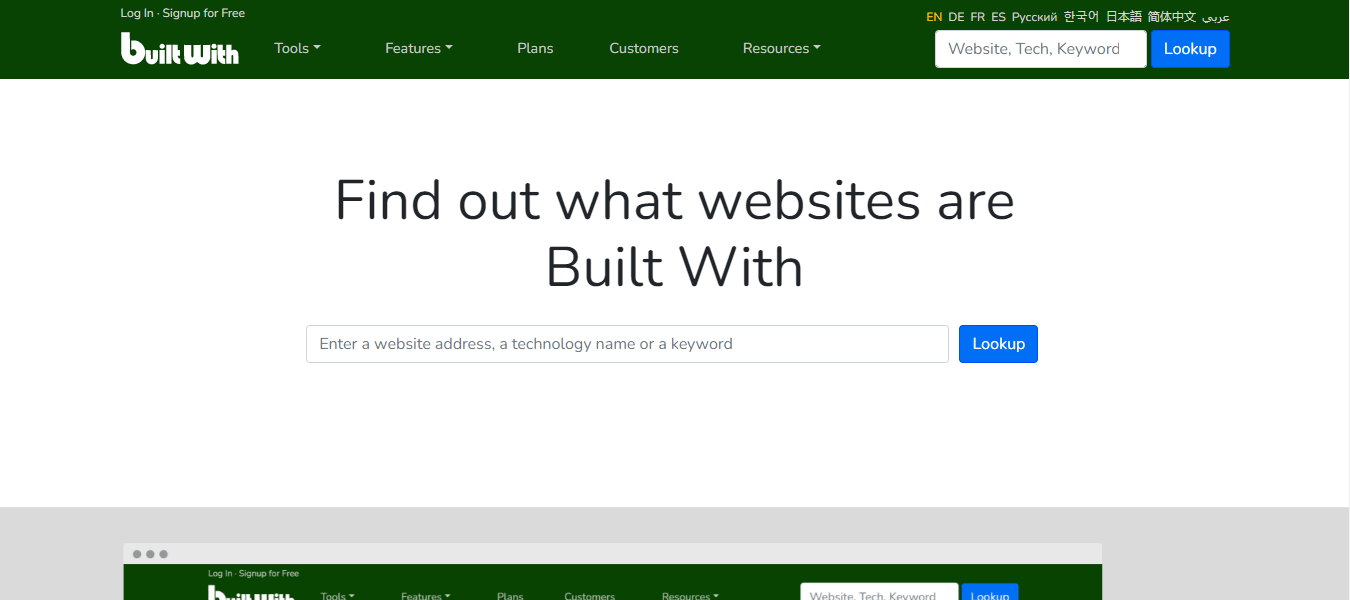Viewport: 1350px width, 600px height.
Task: Select German (DE) language option
Action: (956, 16)
